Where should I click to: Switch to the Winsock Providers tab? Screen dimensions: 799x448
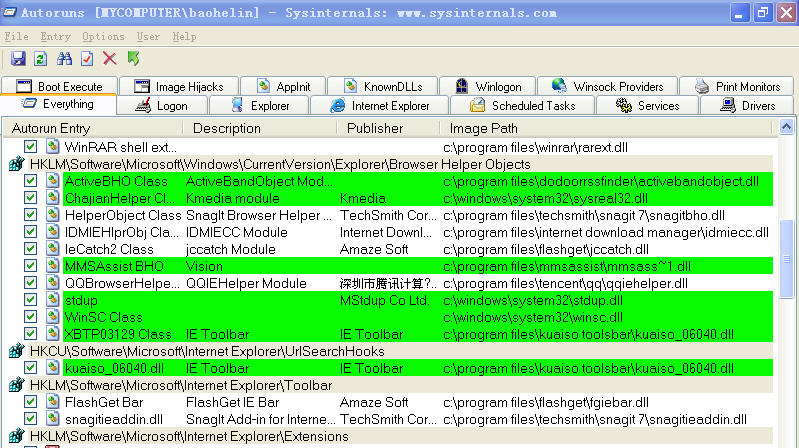[x=607, y=86]
